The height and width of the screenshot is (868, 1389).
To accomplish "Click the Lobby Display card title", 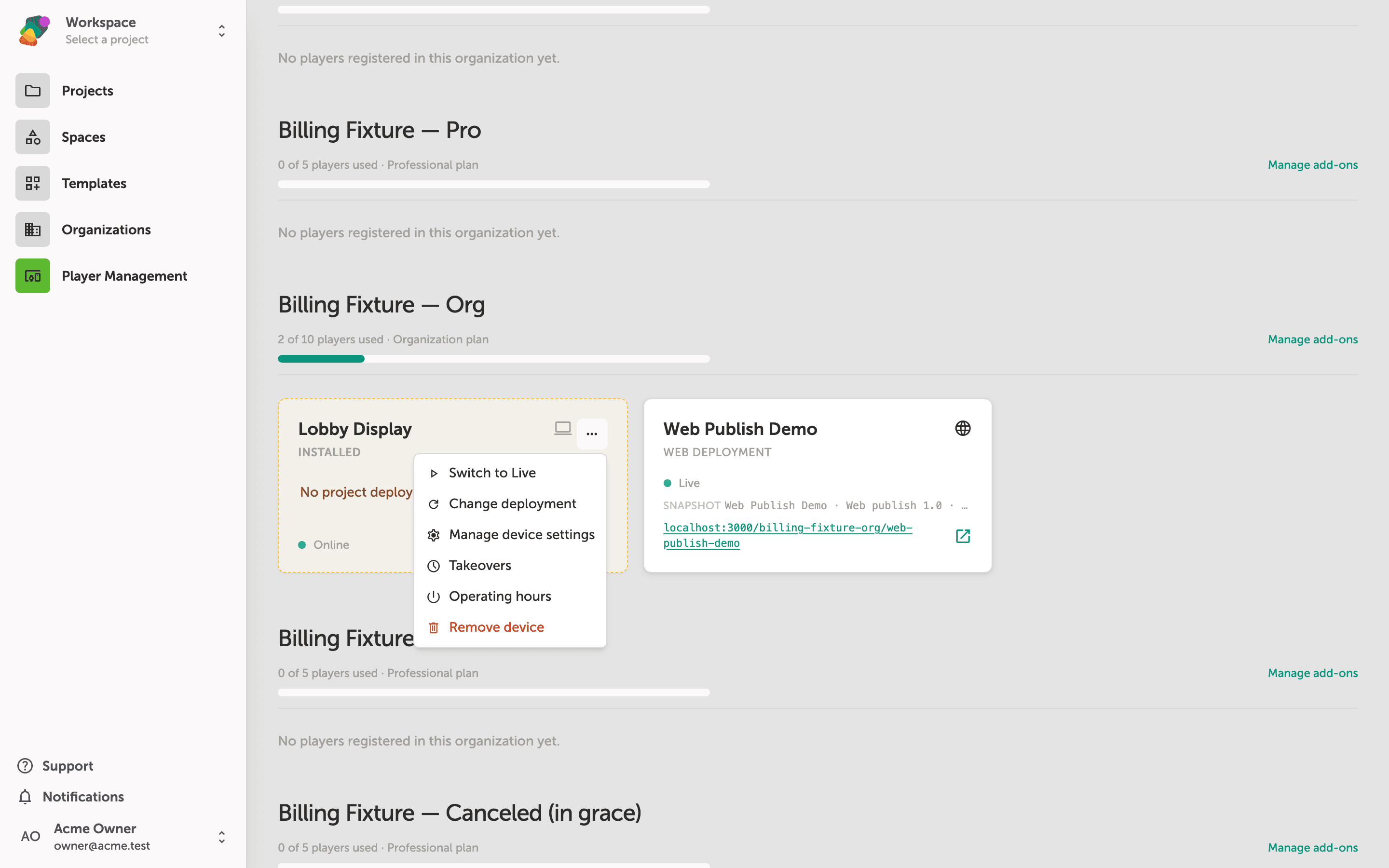I will pos(354,429).
